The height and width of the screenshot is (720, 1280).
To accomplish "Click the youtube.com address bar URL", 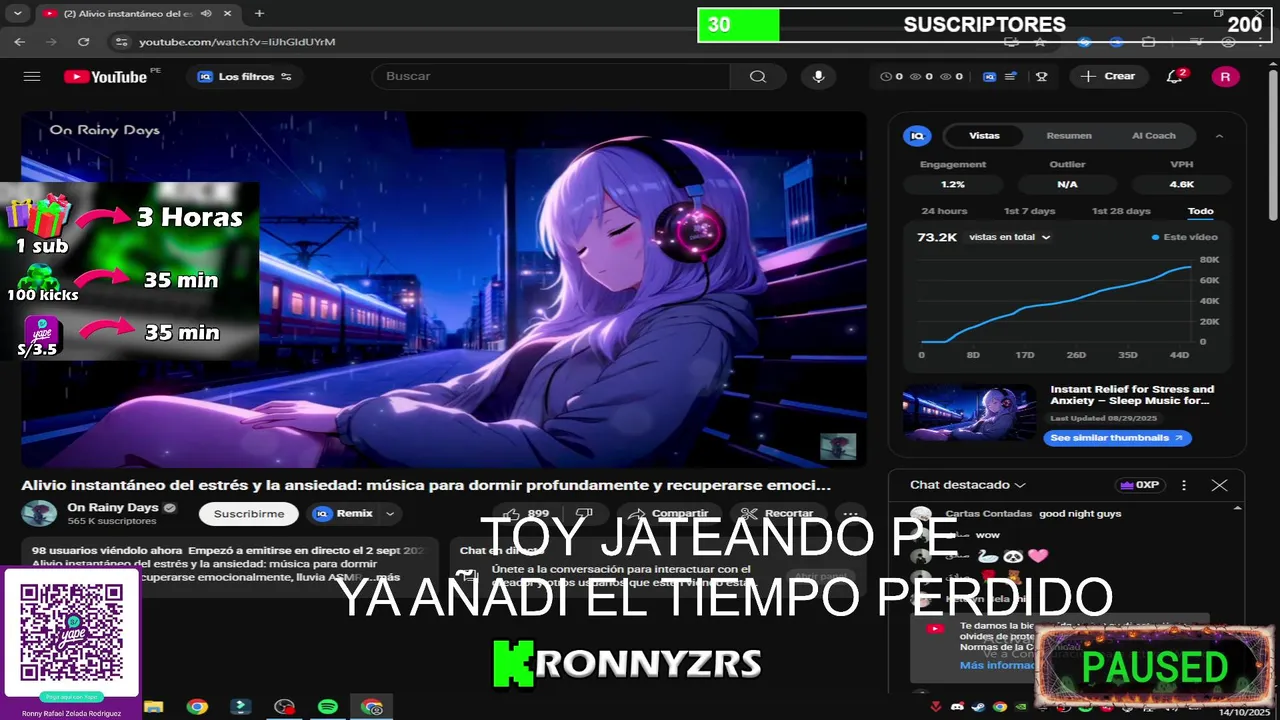I will 237,42.
